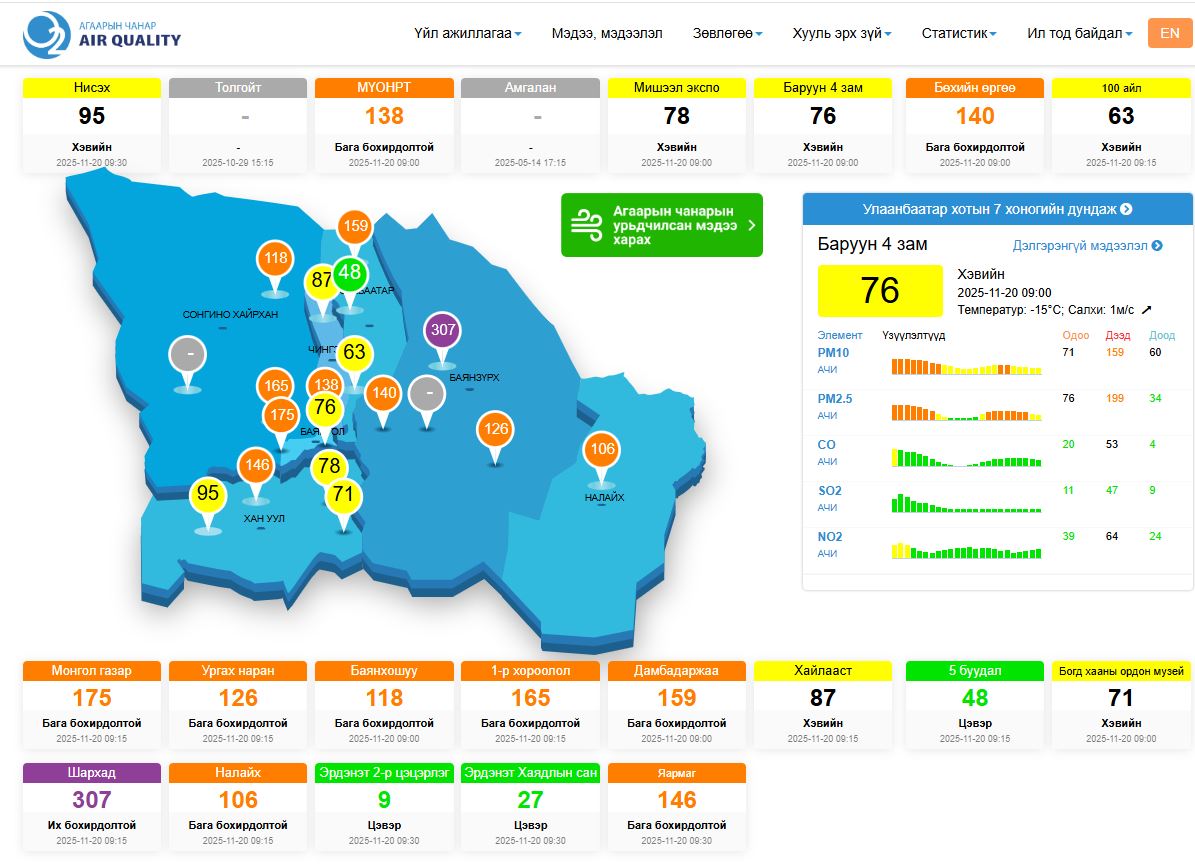Open the Мэдээ, мэдээлэл menu item

(607, 33)
